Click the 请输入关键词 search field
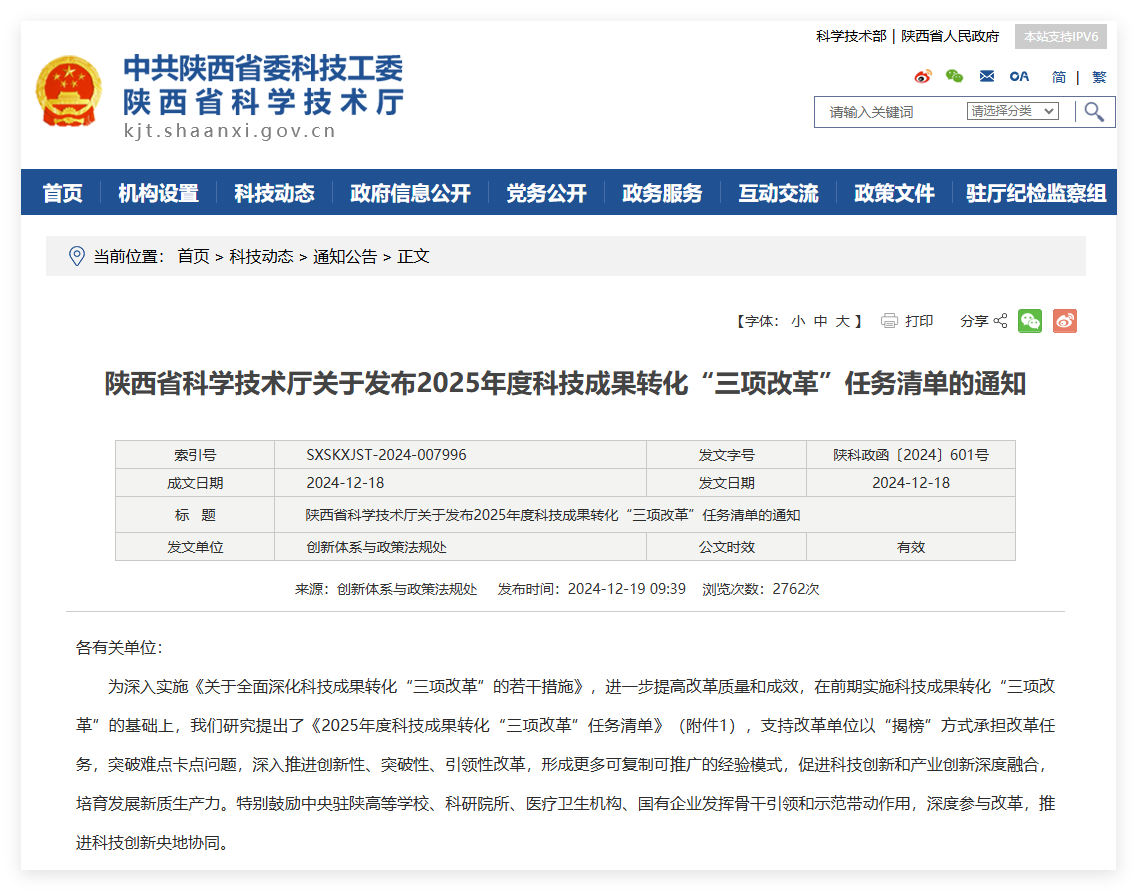This screenshot has width=1138, height=891. point(891,112)
